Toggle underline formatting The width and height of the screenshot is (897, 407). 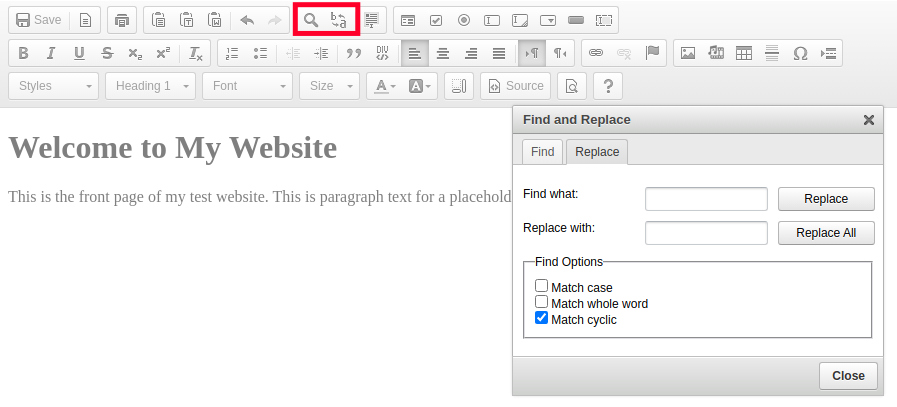pyautogui.click(x=79, y=53)
